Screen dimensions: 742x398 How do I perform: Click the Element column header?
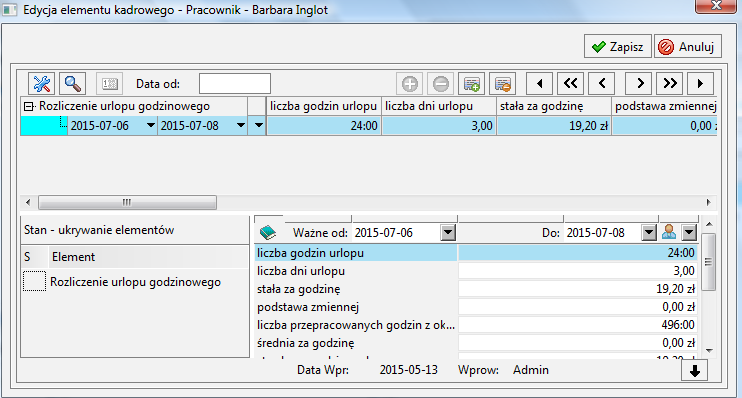[x=149, y=257]
